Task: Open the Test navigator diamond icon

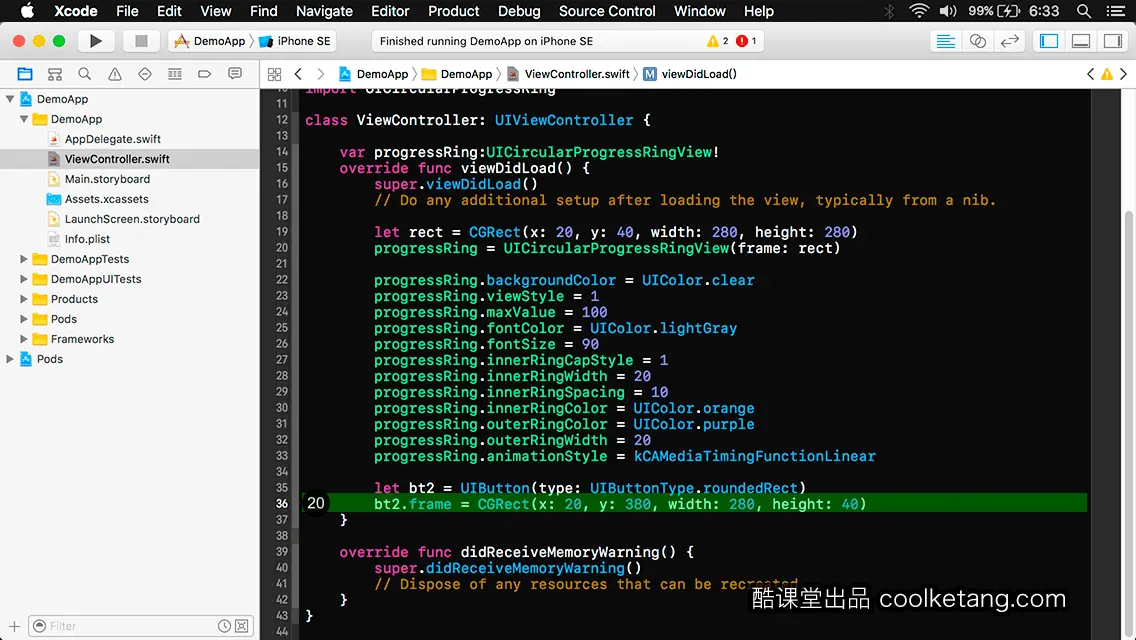Action: point(145,74)
